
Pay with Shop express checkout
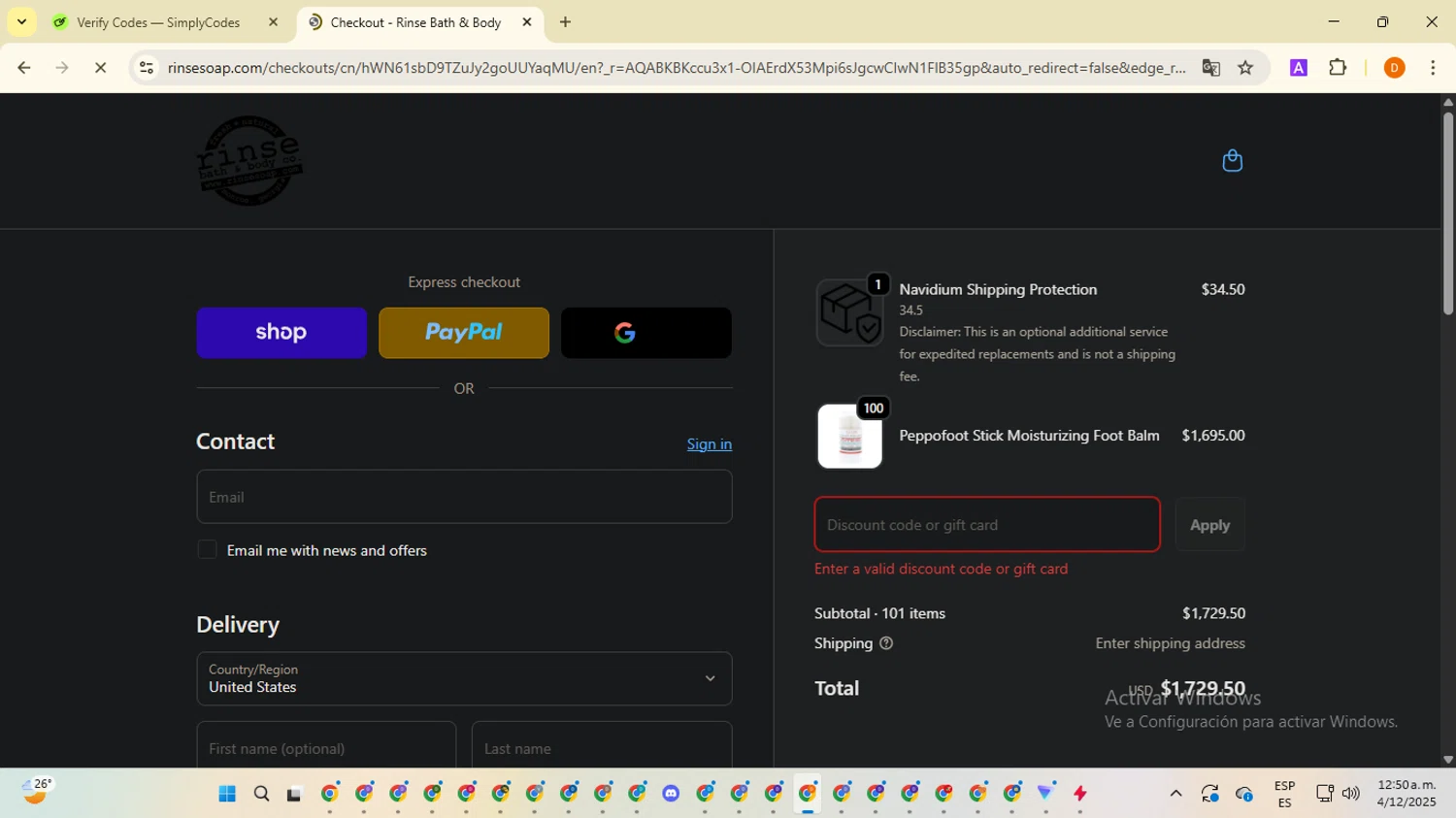pos(281,333)
